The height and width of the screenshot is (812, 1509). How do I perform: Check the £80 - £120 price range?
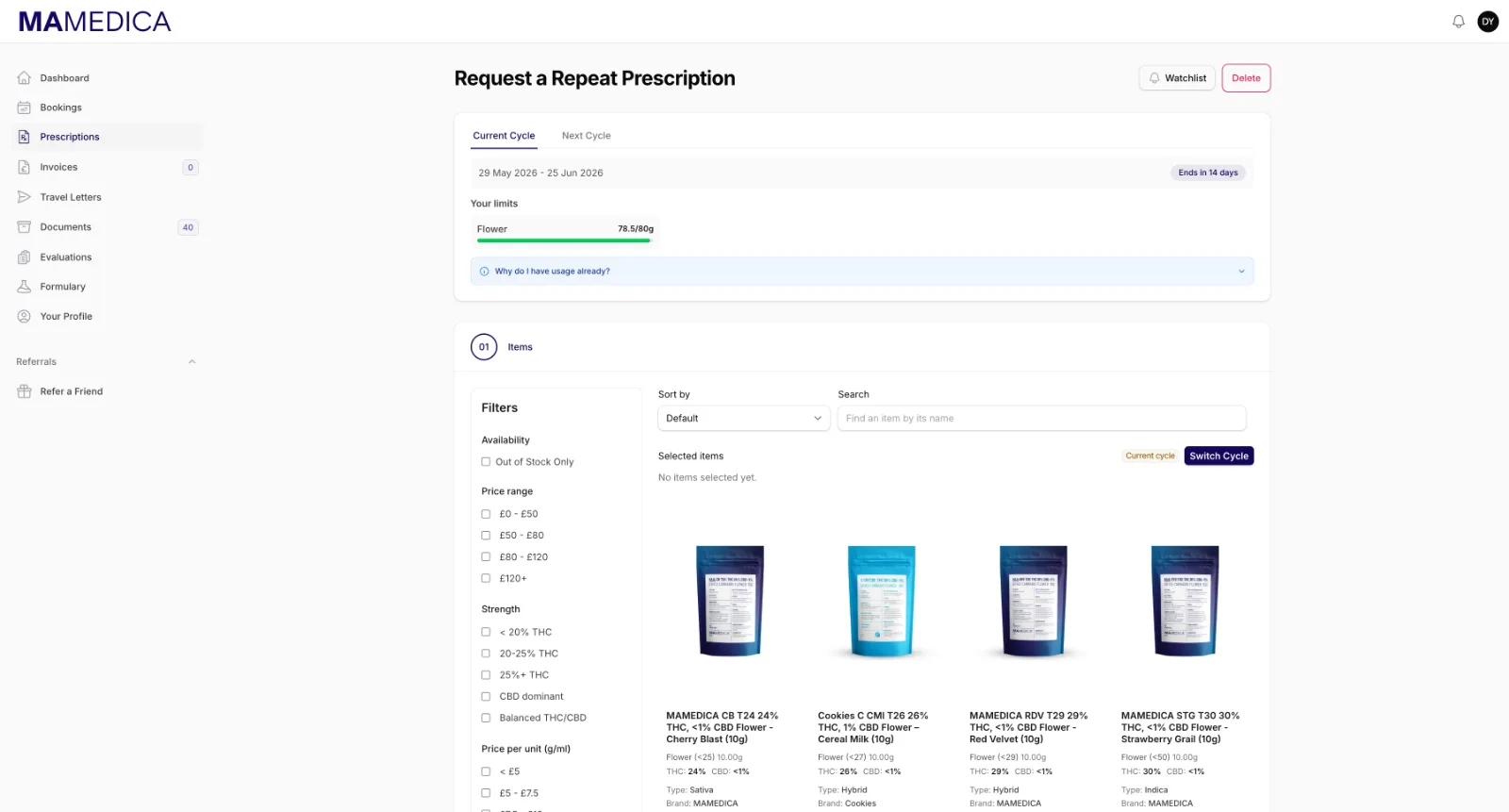pos(486,557)
